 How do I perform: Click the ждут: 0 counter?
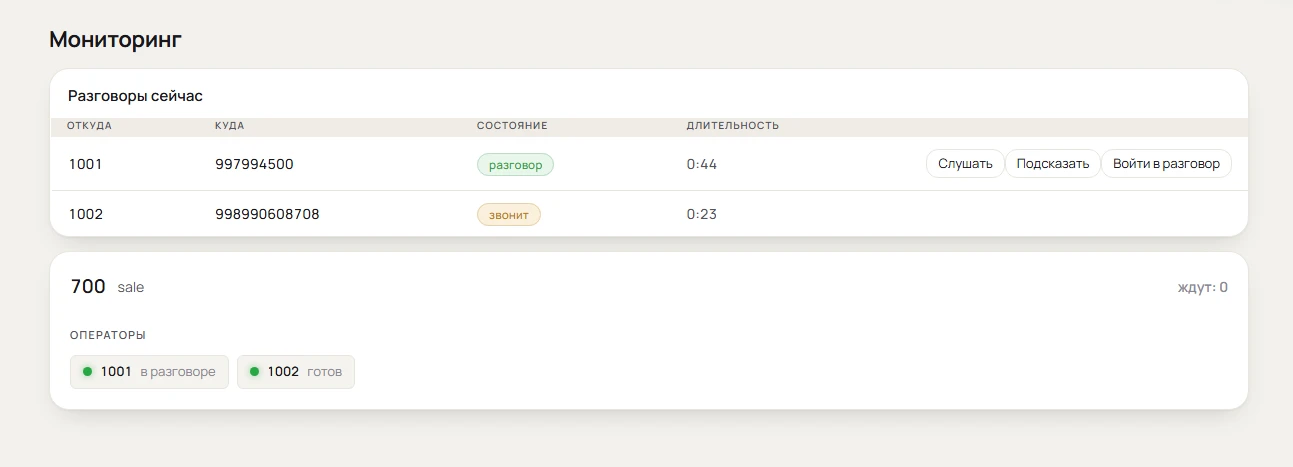pyautogui.click(x=1203, y=288)
